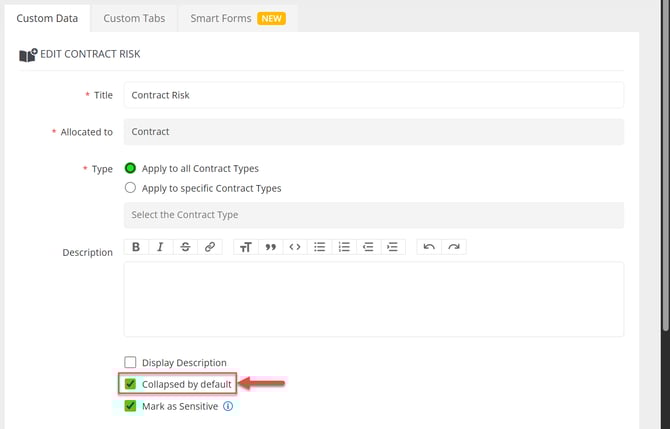This screenshot has height=429, width=670.
Task: Toggle bold formatting in description toolbar
Action: [x=136, y=247]
